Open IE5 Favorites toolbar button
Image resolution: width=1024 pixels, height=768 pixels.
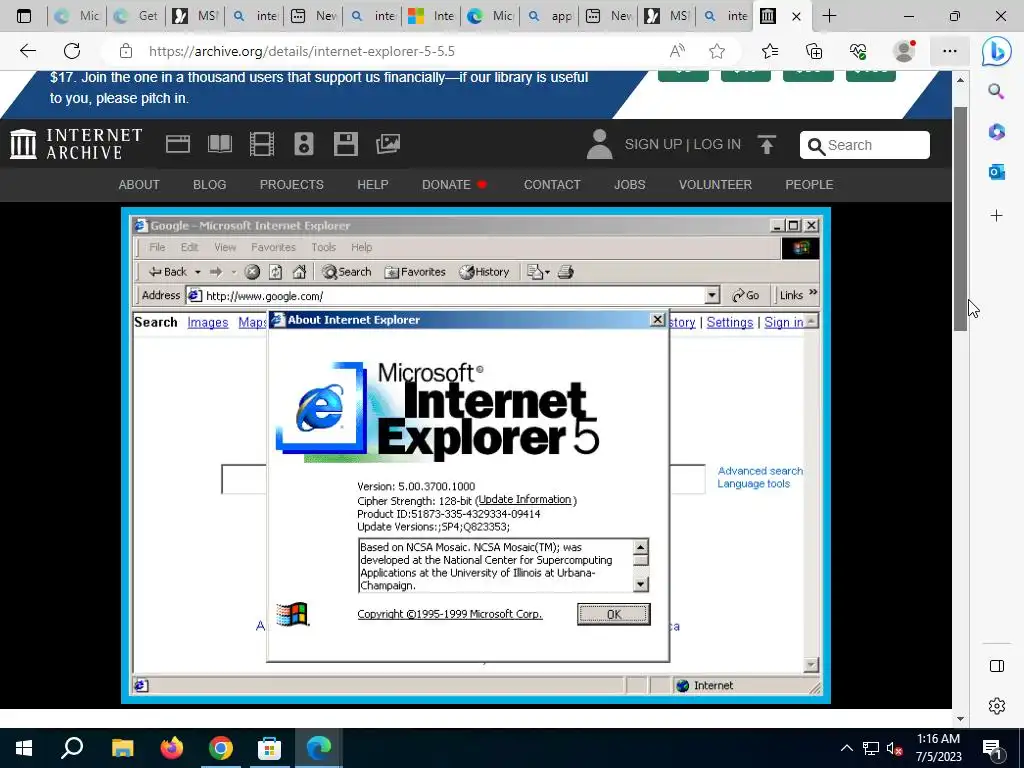pos(415,272)
